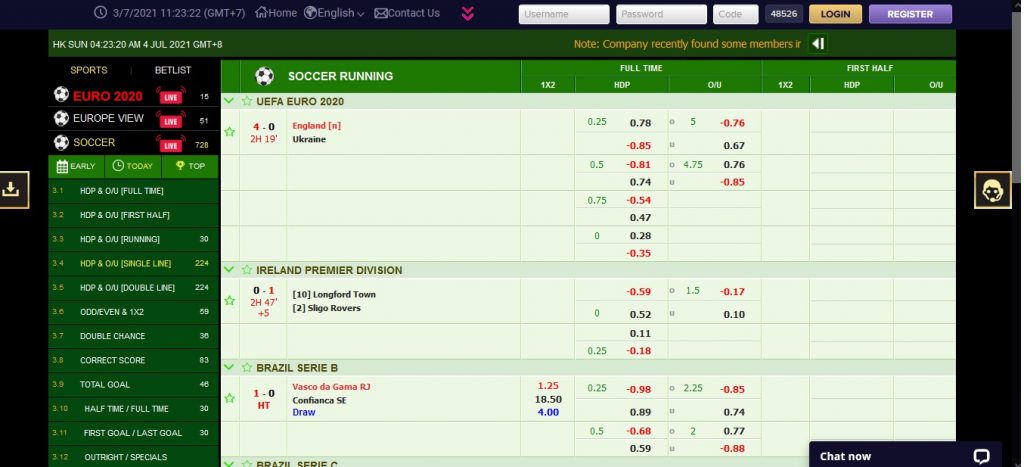Screen dimensions: 1024x467
Task: Open the customer support agent icon
Action: [993, 190]
